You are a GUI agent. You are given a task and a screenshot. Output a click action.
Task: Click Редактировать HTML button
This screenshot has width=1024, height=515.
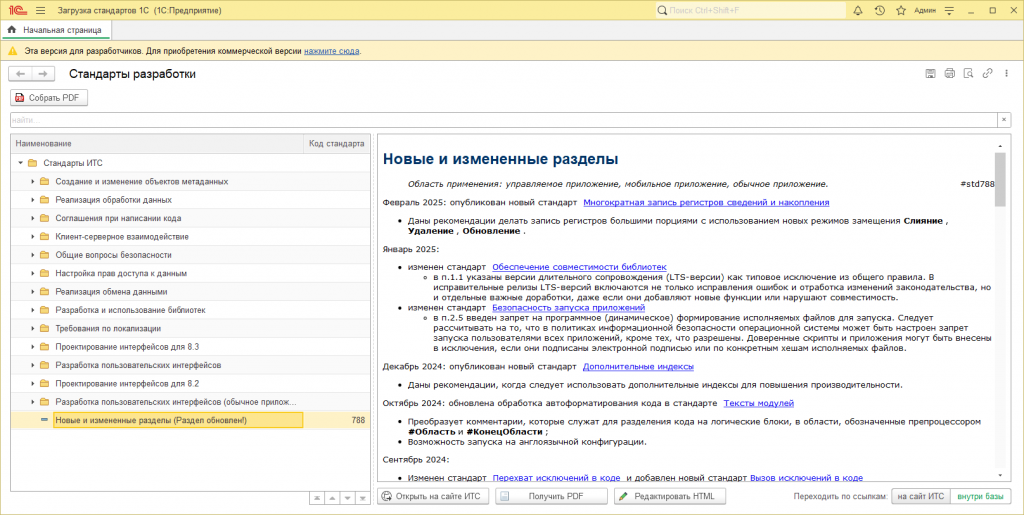[x=669, y=496]
